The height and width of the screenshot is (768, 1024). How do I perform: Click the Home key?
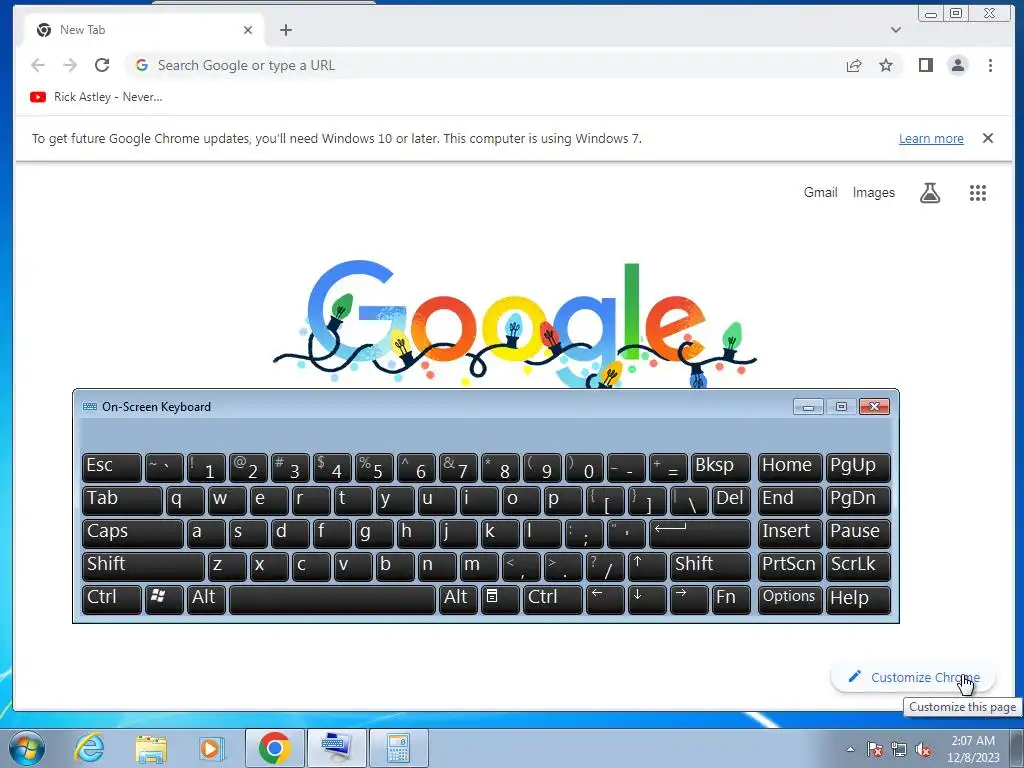point(790,467)
